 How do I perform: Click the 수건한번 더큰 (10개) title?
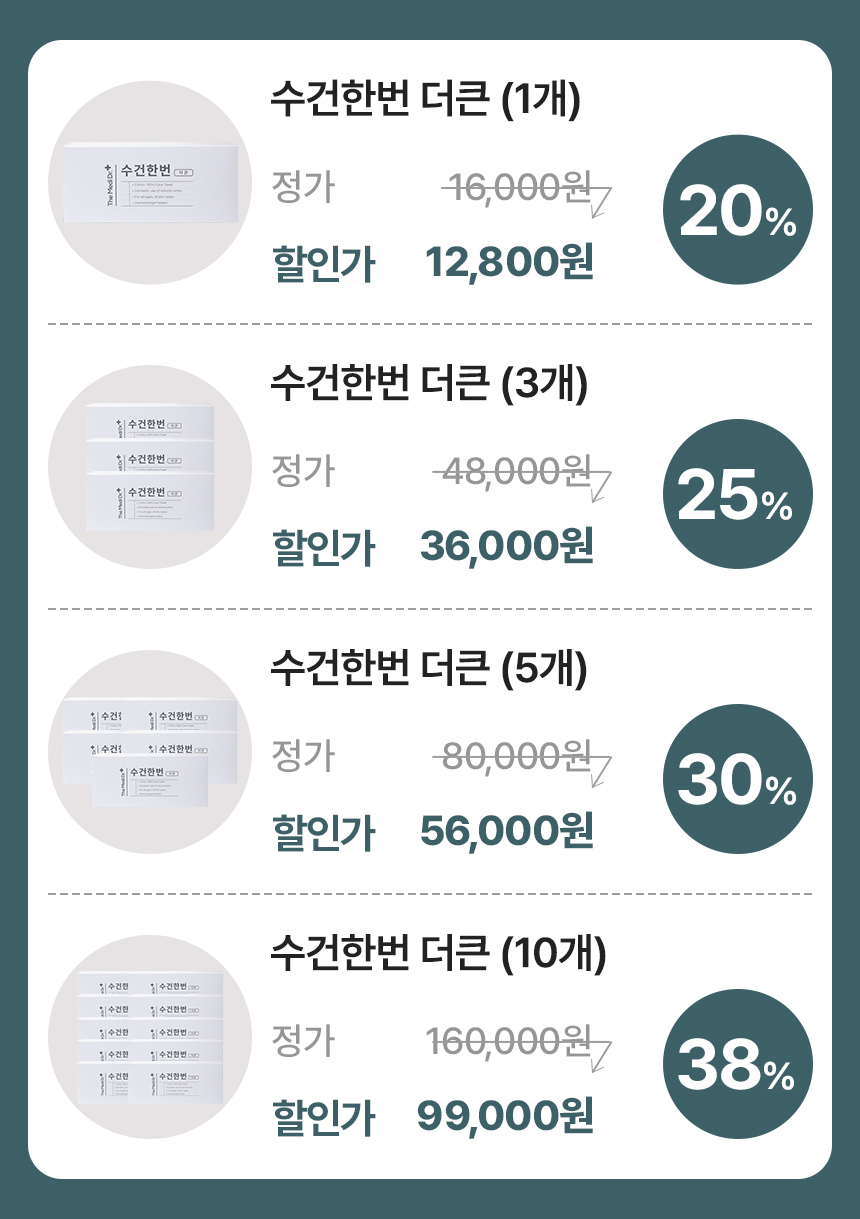[438, 955]
